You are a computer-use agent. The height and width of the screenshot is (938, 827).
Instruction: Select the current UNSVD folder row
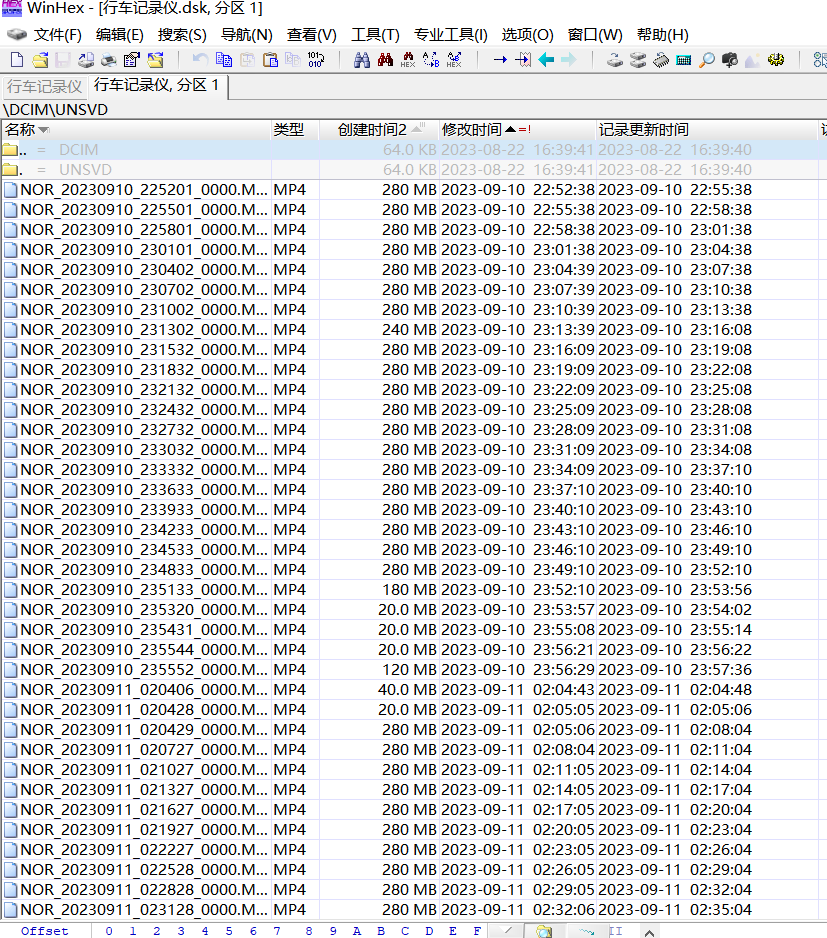pos(410,170)
